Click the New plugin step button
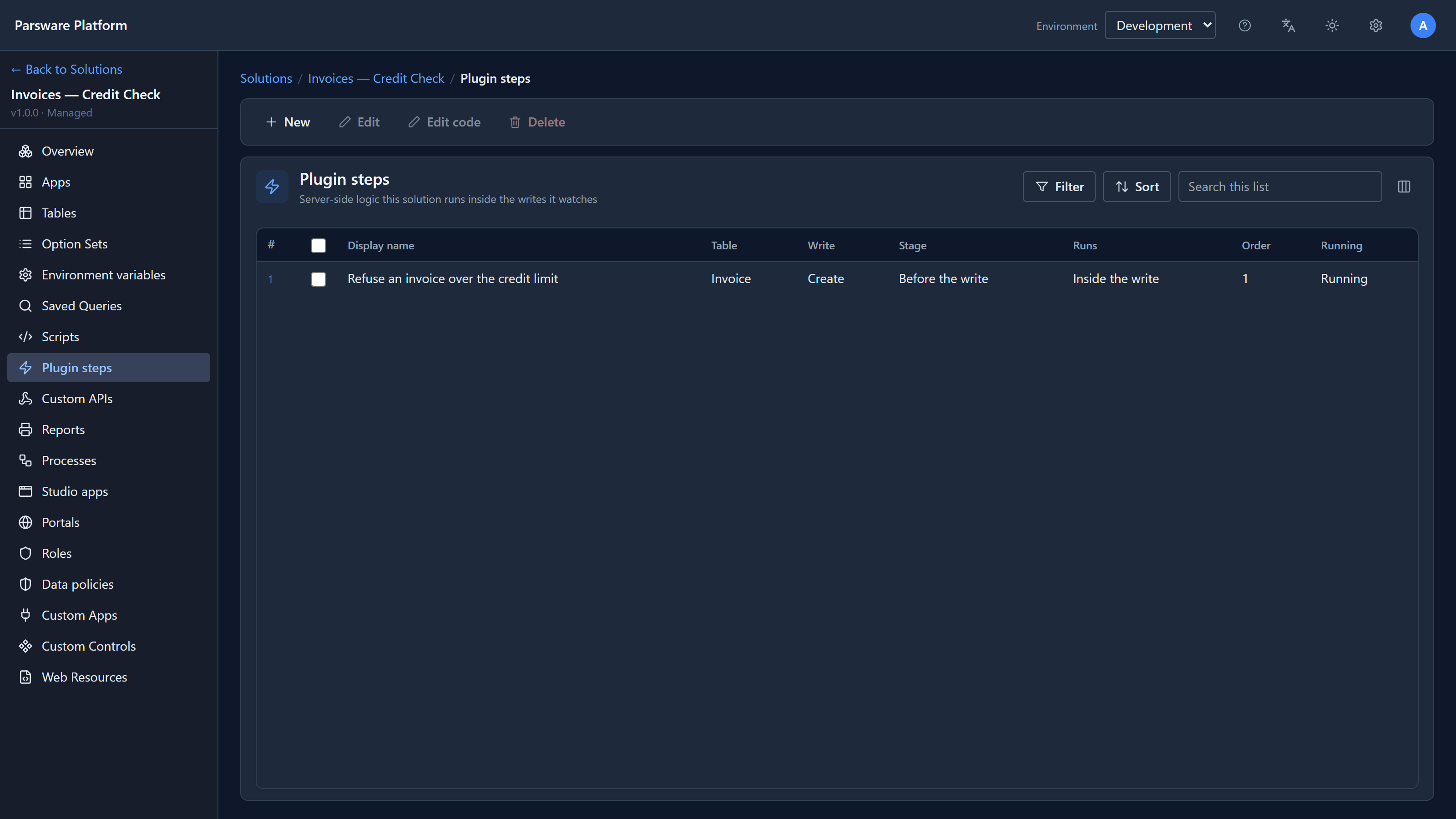Image resolution: width=1456 pixels, height=819 pixels. pos(288,122)
